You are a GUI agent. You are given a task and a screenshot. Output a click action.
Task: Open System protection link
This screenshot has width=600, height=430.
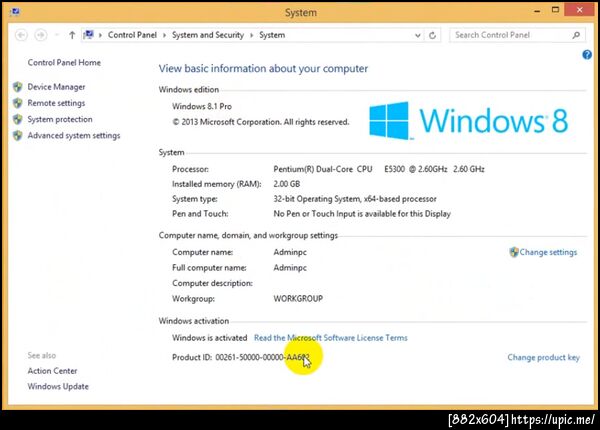[60, 119]
